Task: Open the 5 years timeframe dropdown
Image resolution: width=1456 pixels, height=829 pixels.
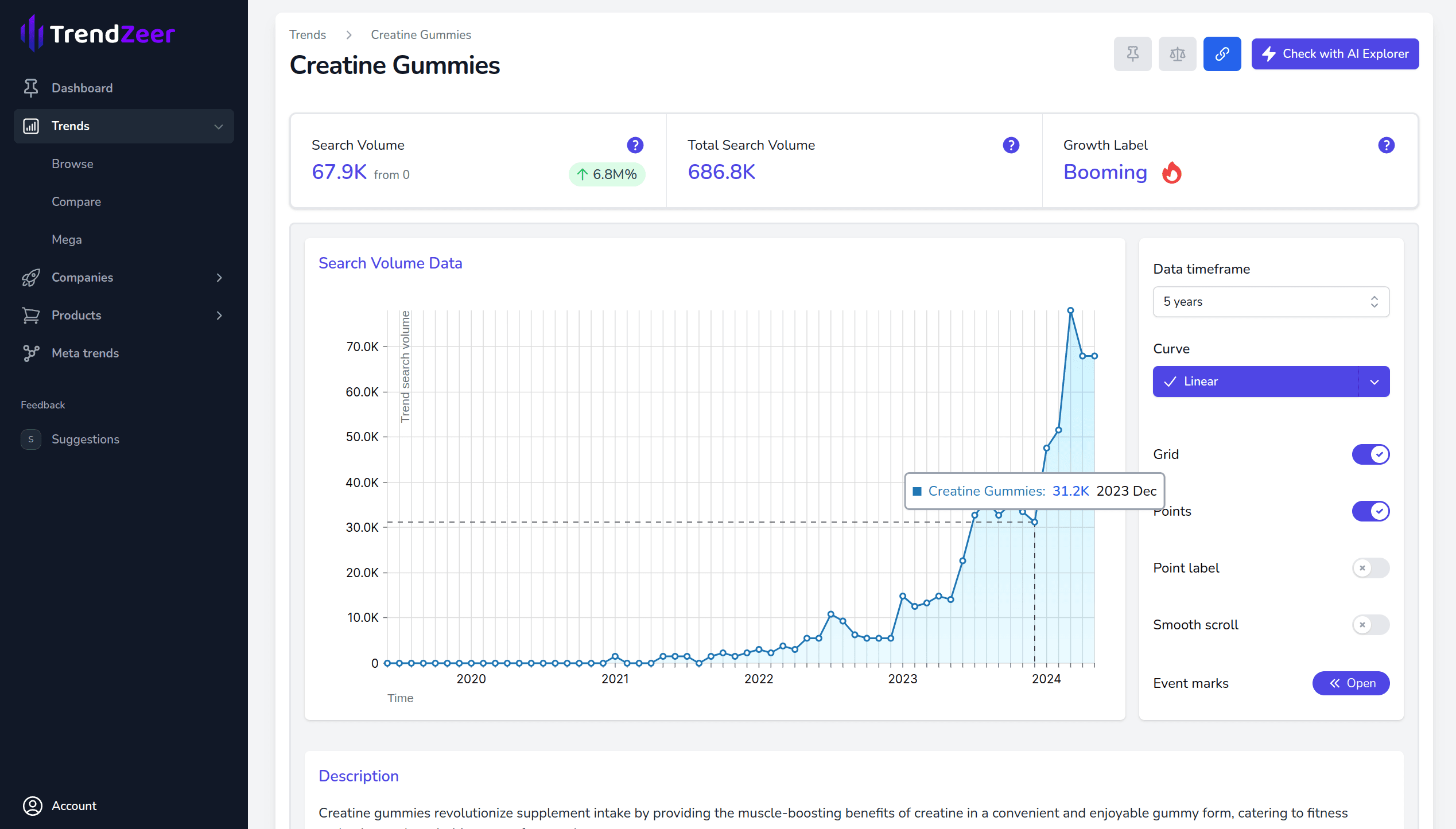Action: click(1271, 302)
